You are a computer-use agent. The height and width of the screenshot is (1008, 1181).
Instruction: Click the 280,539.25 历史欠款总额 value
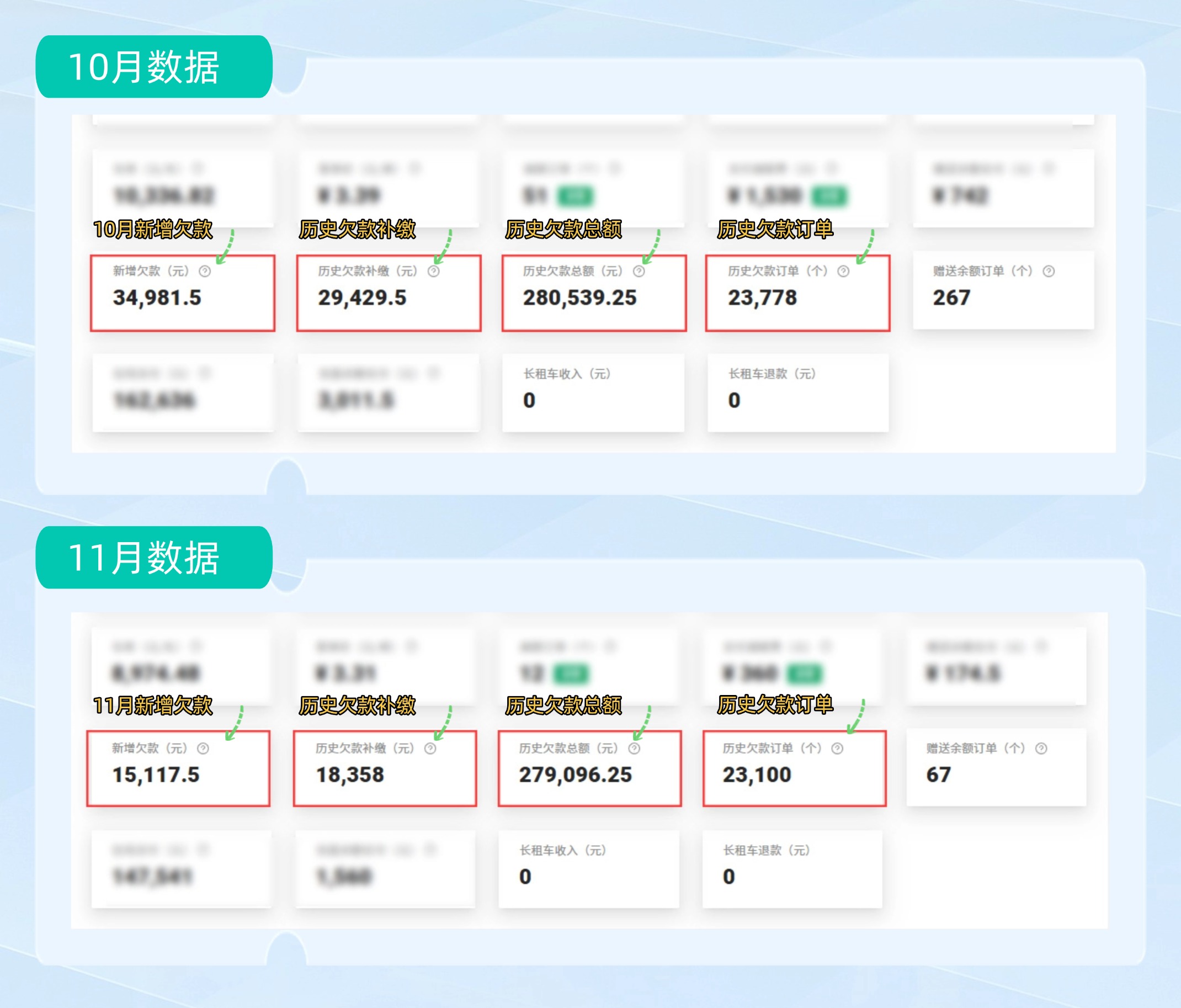click(x=579, y=298)
